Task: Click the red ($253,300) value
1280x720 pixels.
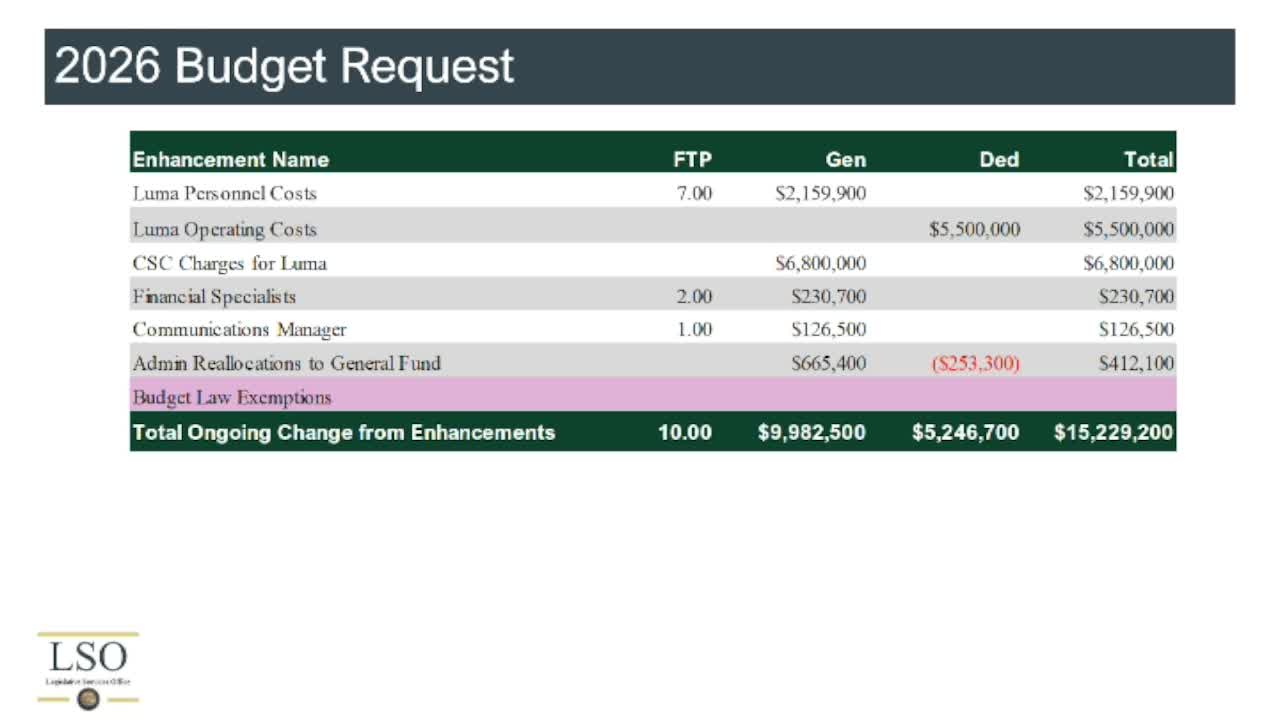Action: (975, 364)
